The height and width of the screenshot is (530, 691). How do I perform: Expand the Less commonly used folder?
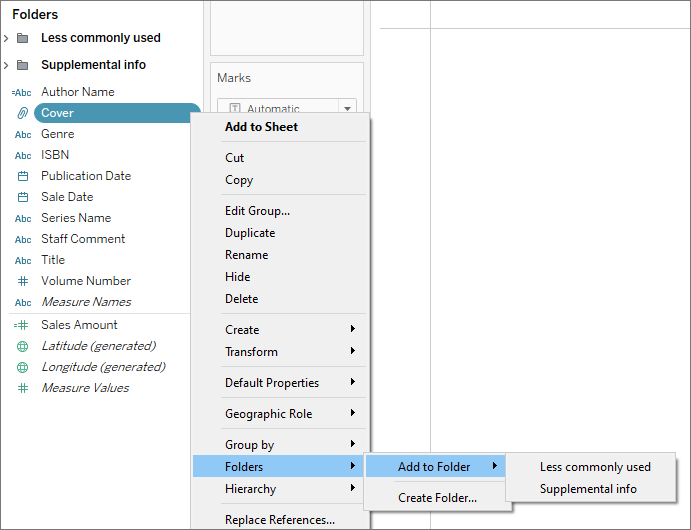(x=6, y=38)
